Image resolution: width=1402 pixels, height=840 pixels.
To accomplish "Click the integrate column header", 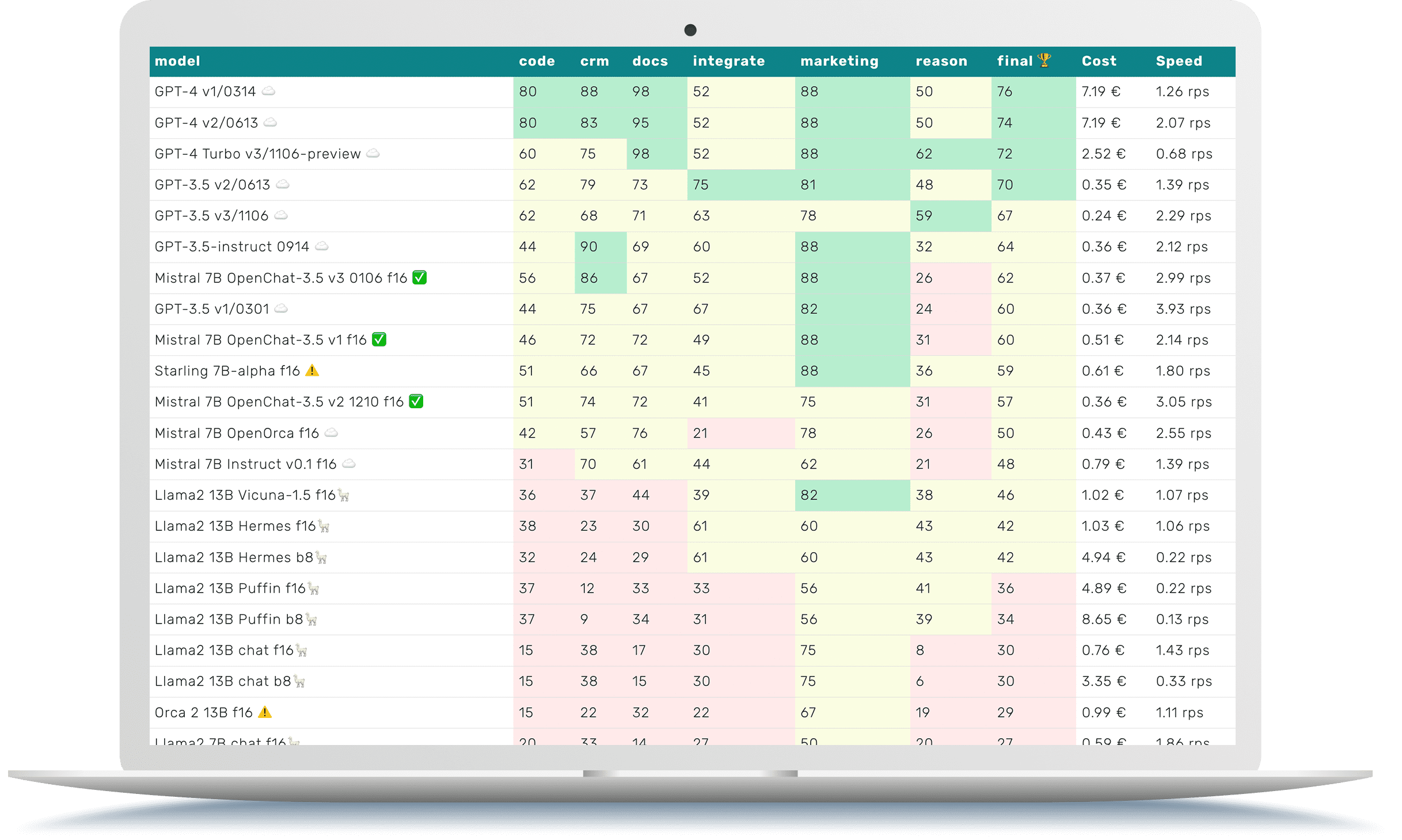I will click(728, 61).
